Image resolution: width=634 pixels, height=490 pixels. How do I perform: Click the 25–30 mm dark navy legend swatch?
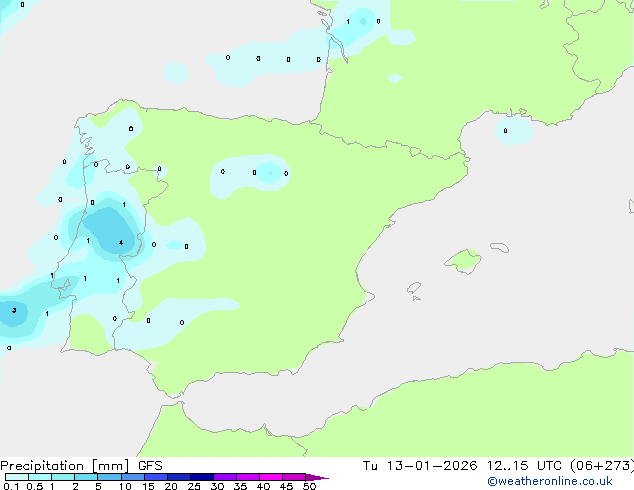click(x=202, y=477)
